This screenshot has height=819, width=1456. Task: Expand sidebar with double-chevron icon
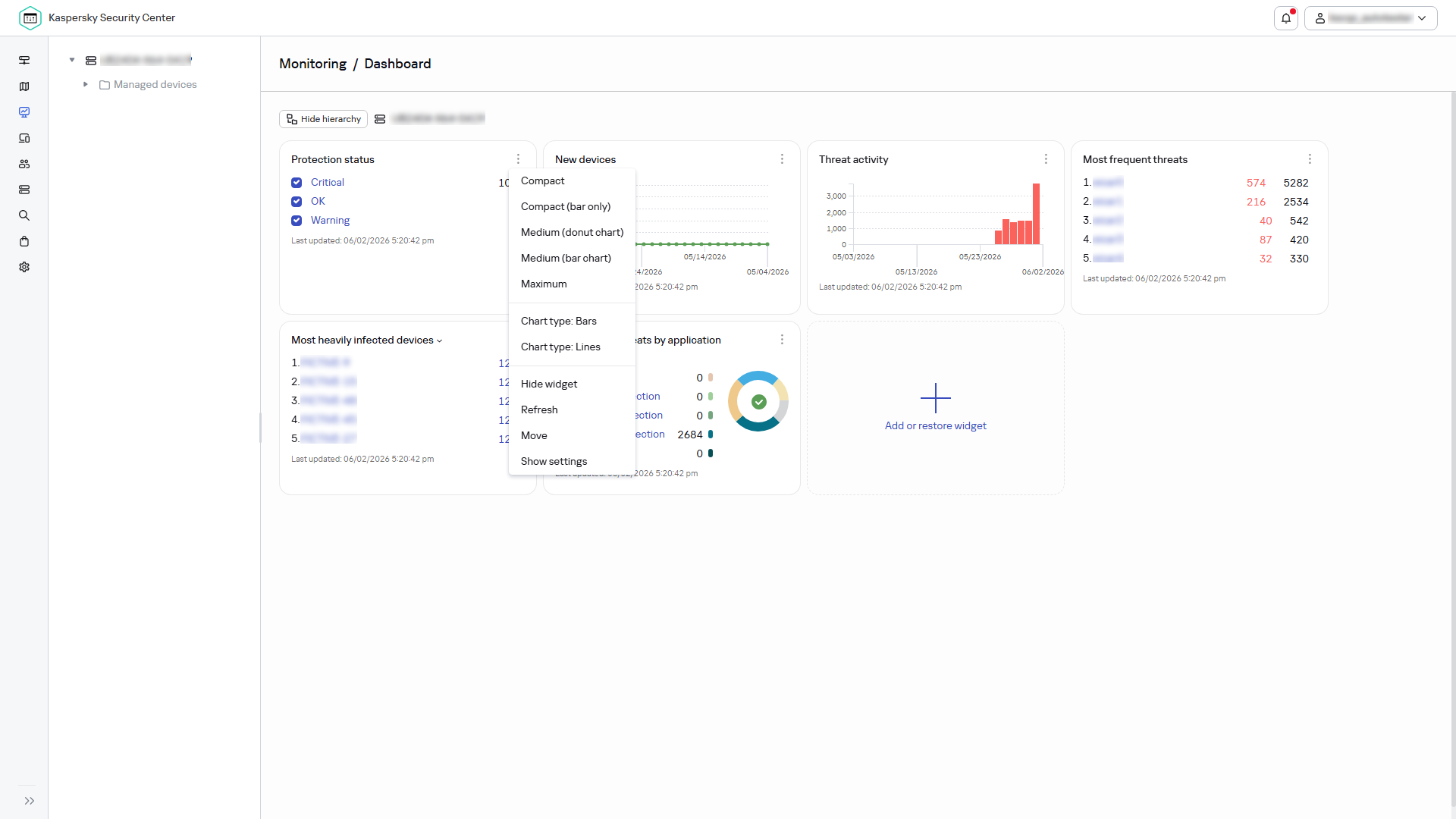coord(30,801)
